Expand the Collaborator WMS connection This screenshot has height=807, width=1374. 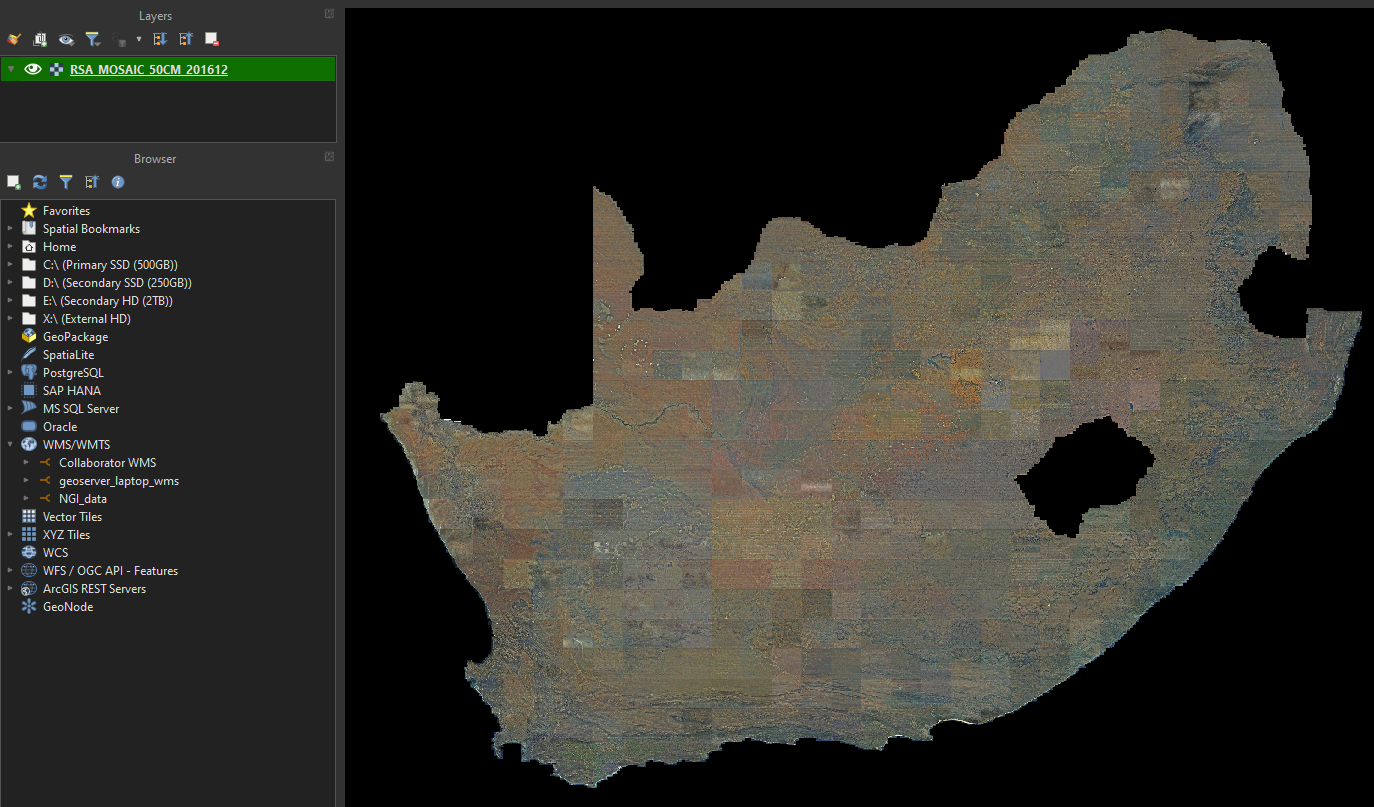pos(27,463)
